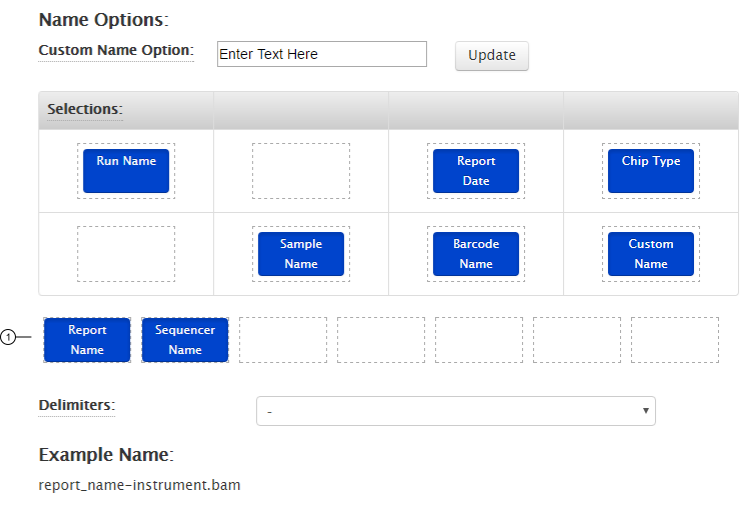Click the empty slot right of Run Name
747x512 pixels.
301,170
